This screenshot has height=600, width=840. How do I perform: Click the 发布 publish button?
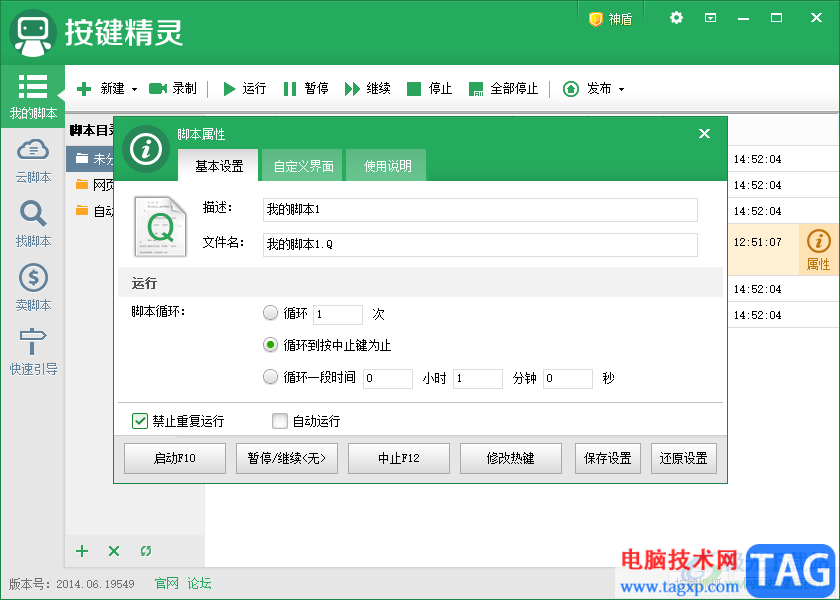(x=587, y=88)
